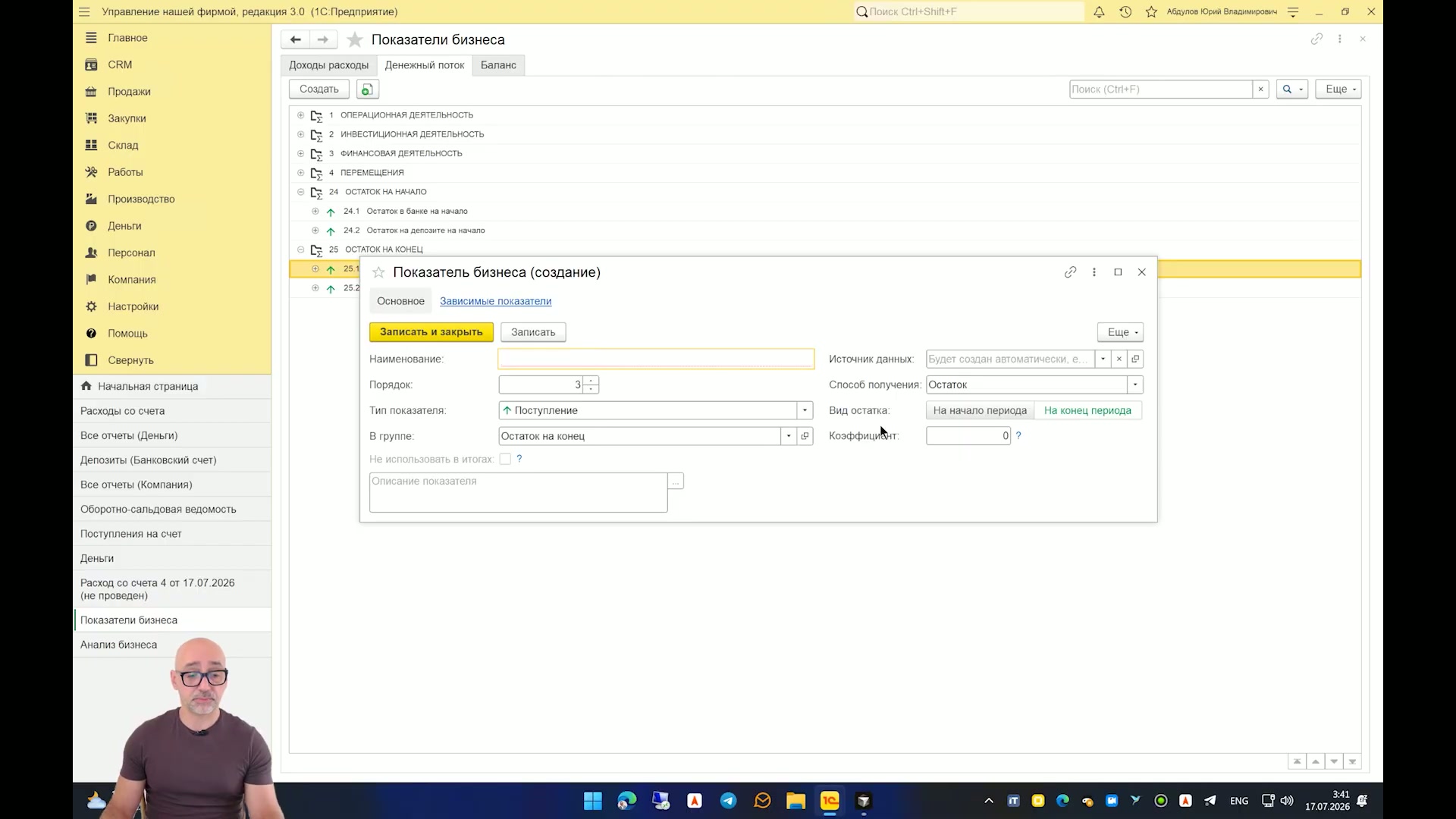Click Записать и закрыть button
This screenshot has width=1456, height=819.
431,332
